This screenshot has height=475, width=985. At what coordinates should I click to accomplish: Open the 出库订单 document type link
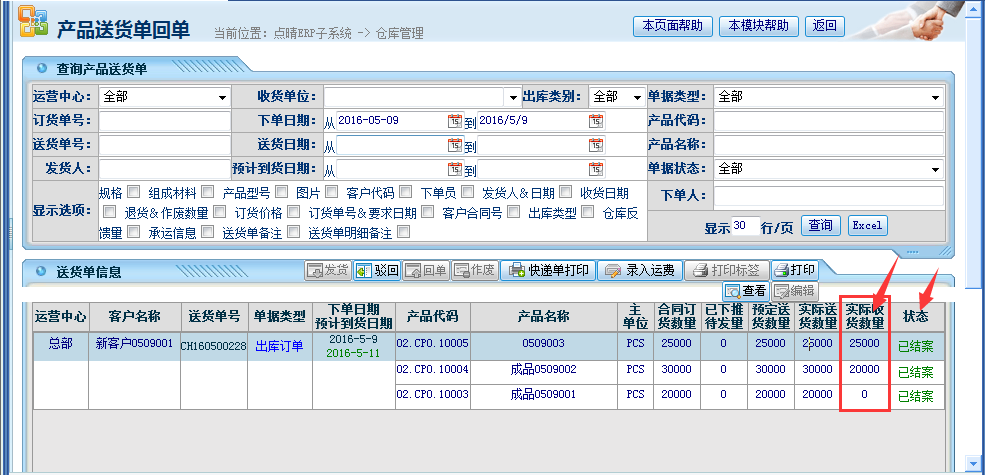coord(279,346)
